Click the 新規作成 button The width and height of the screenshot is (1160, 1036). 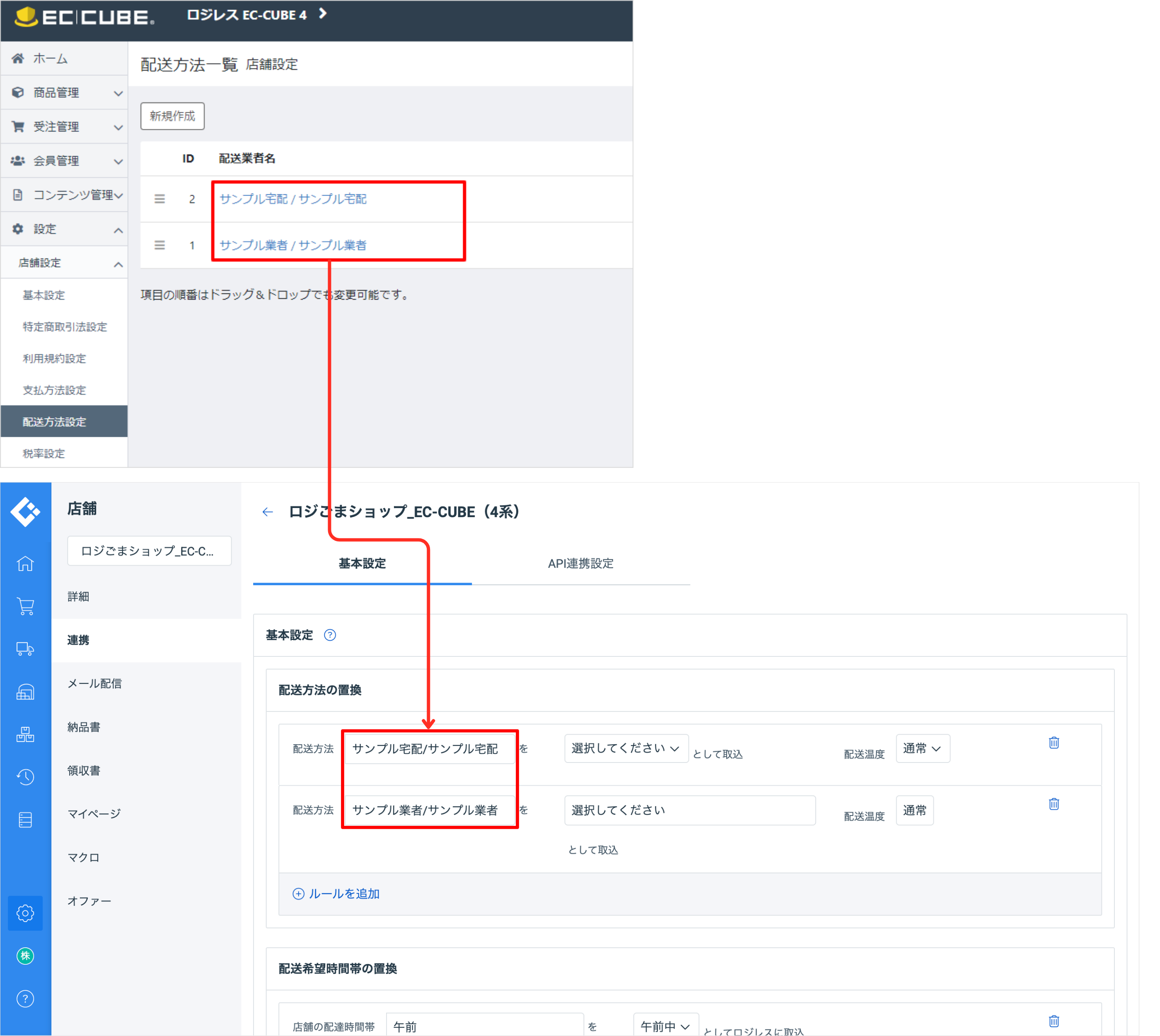pyautogui.click(x=172, y=116)
